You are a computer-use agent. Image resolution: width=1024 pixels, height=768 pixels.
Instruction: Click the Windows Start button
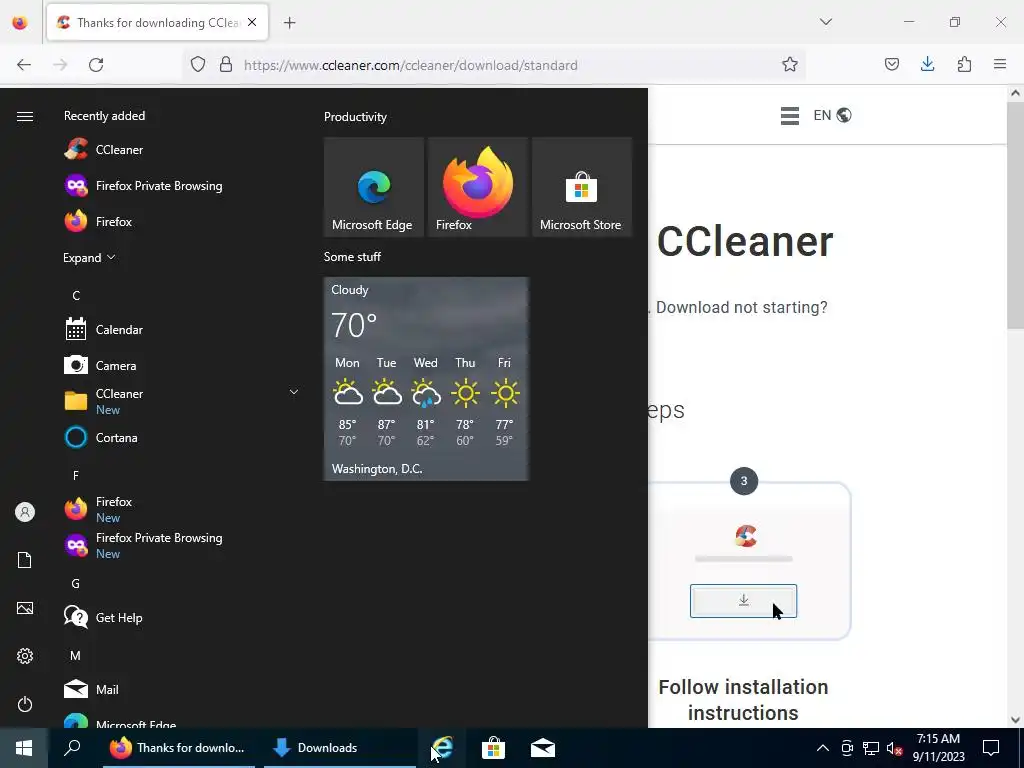[x=24, y=748]
